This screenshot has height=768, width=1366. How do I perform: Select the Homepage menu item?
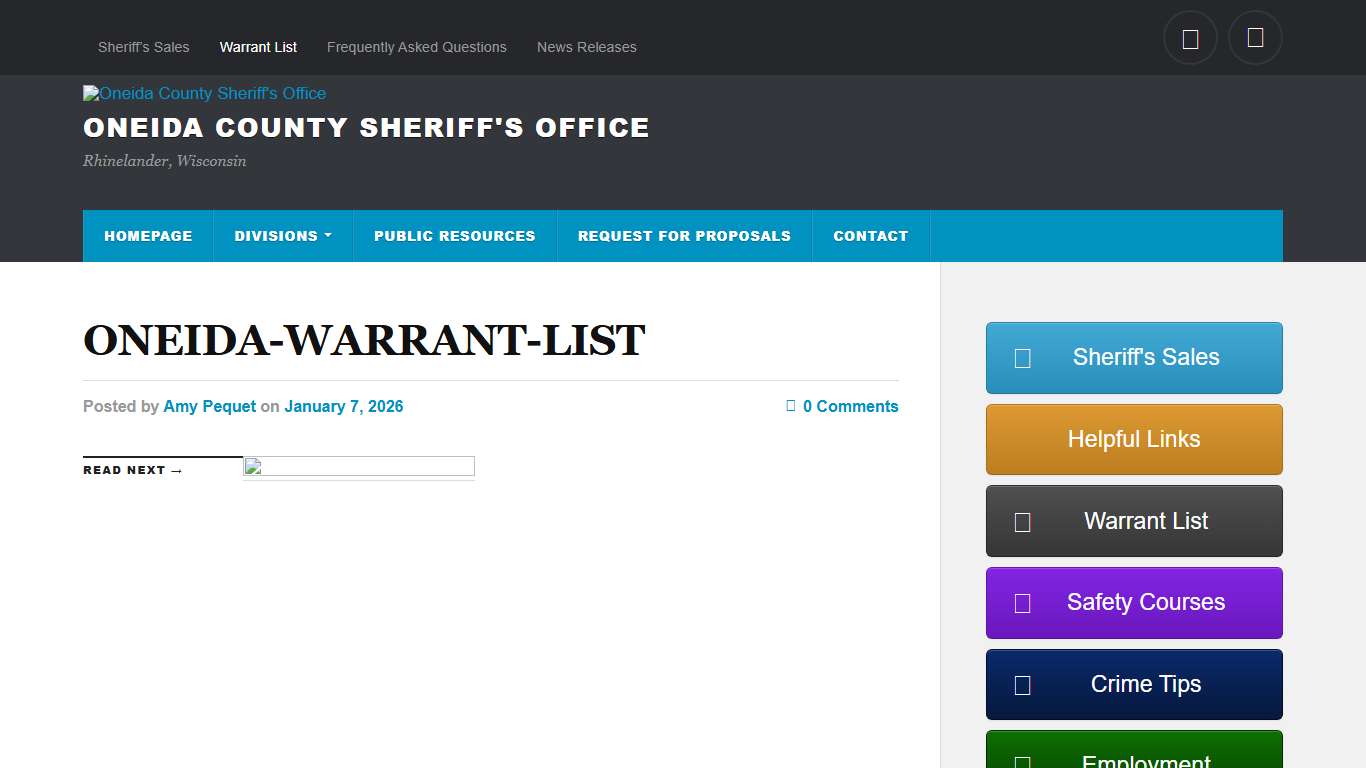pyautogui.click(x=148, y=236)
